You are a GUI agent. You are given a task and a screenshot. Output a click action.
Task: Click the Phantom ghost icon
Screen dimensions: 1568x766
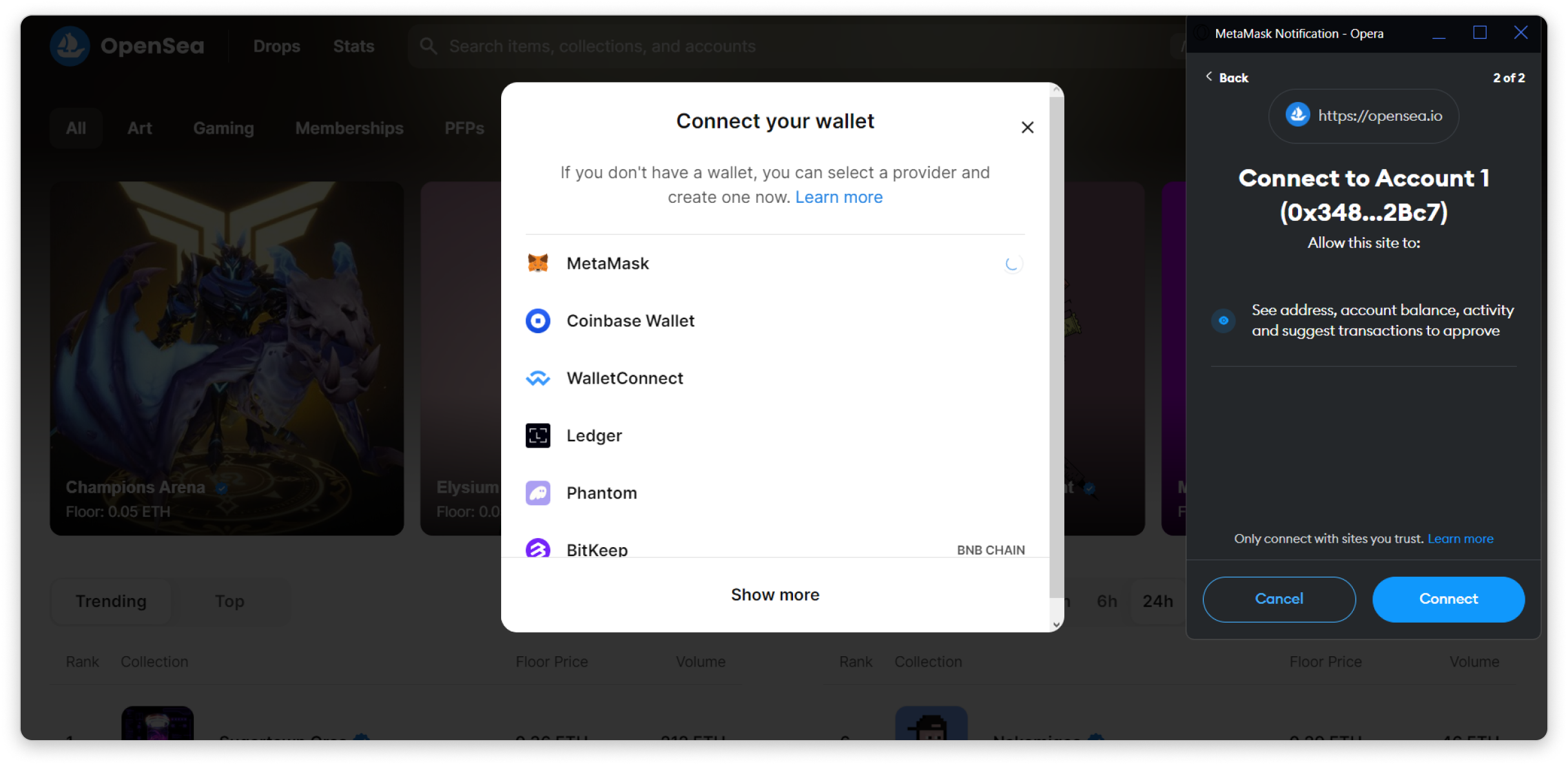point(537,493)
